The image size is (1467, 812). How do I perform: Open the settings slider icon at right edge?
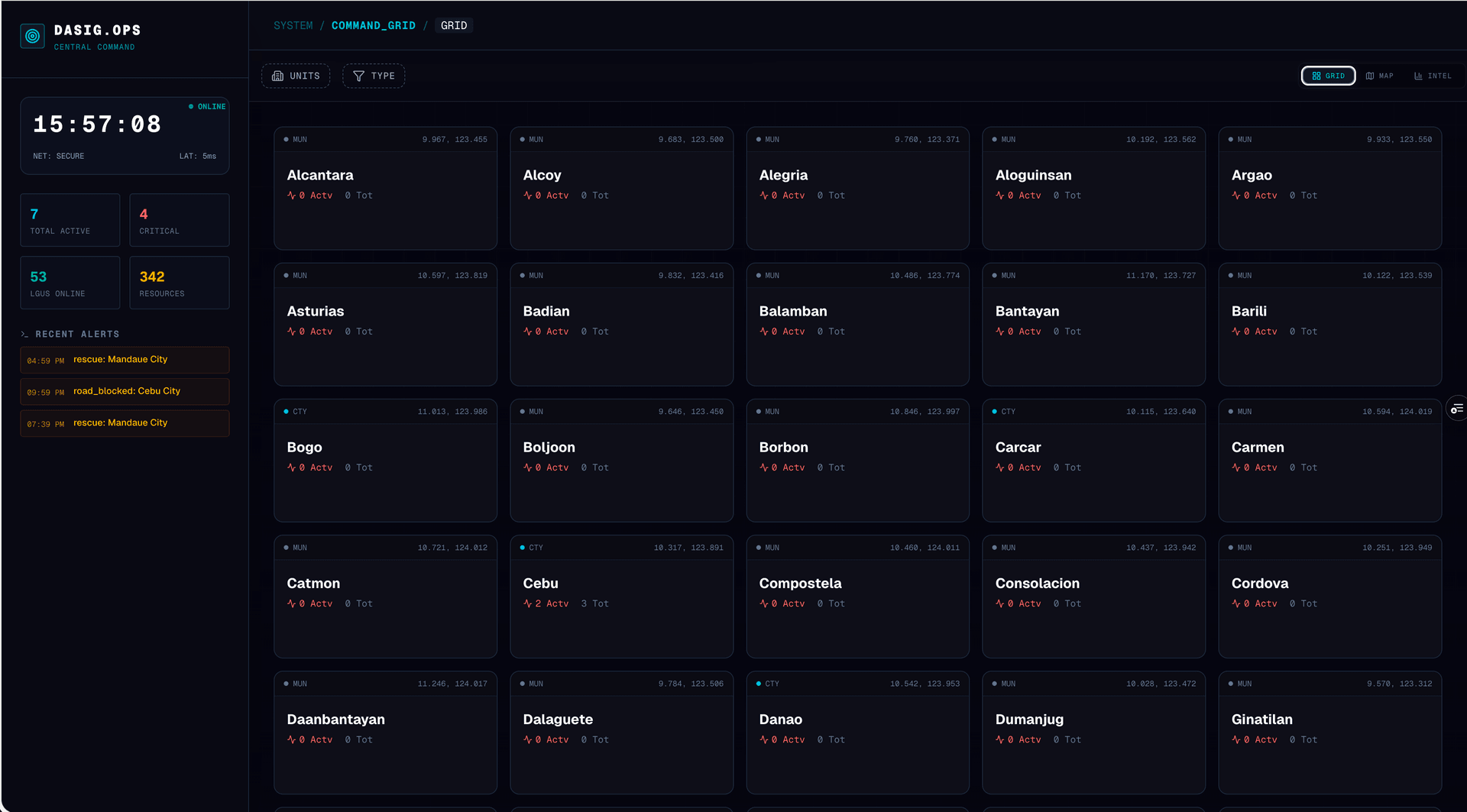(x=1457, y=409)
